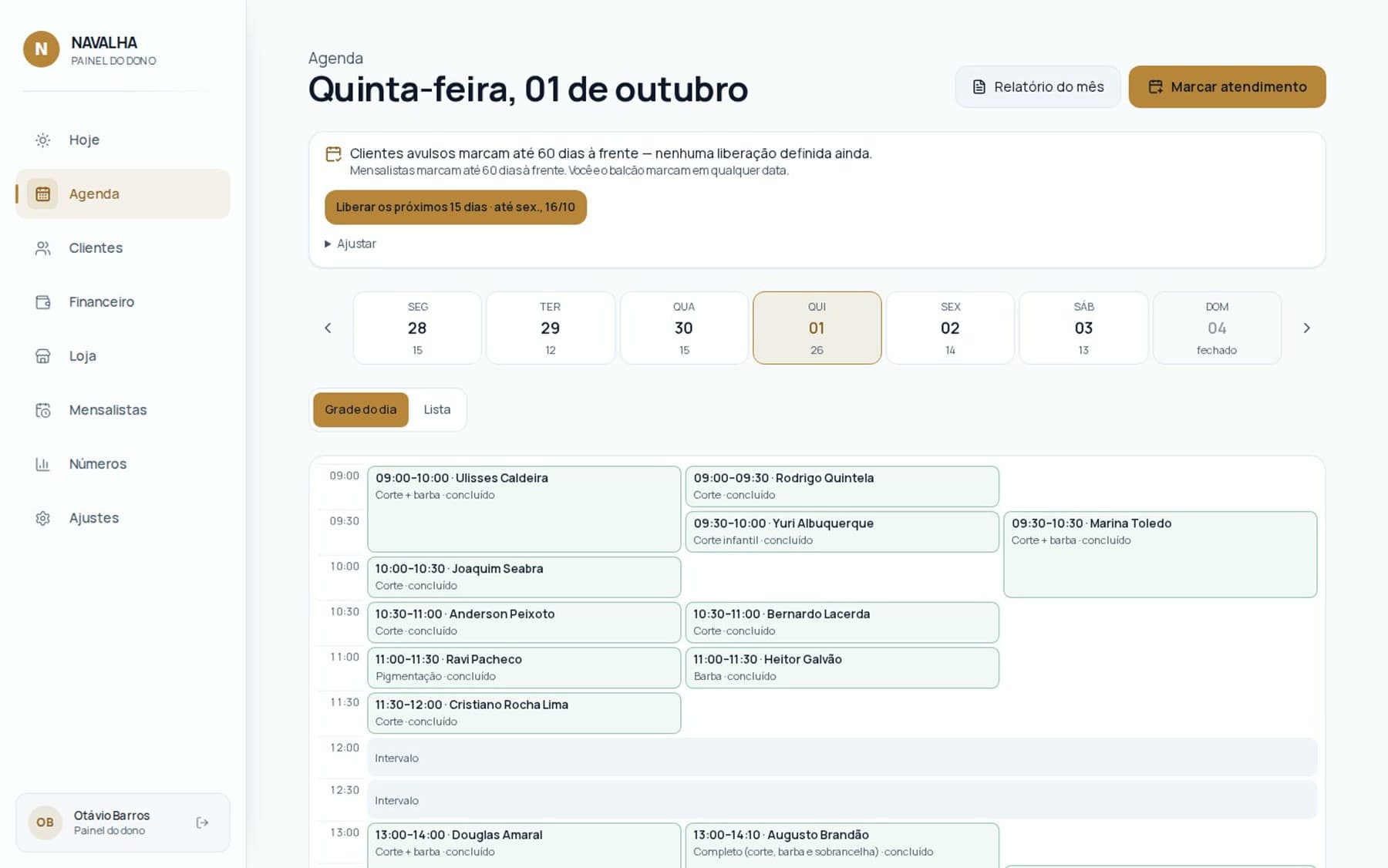Click the Navalha logo avatar N
Image resolution: width=1388 pixels, height=868 pixels.
point(42,49)
